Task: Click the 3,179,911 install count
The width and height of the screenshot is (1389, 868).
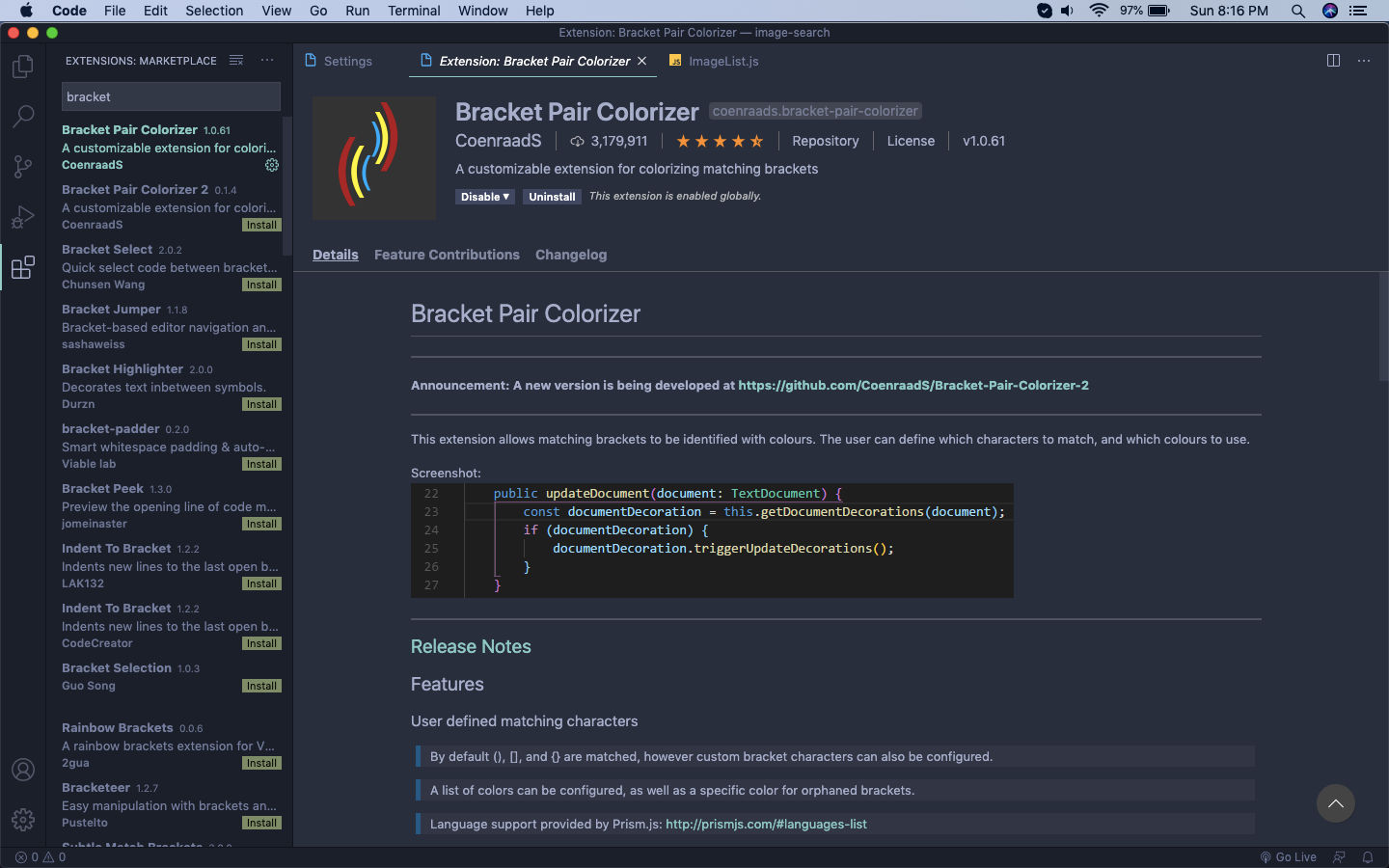Action: (x=609, y=141)
